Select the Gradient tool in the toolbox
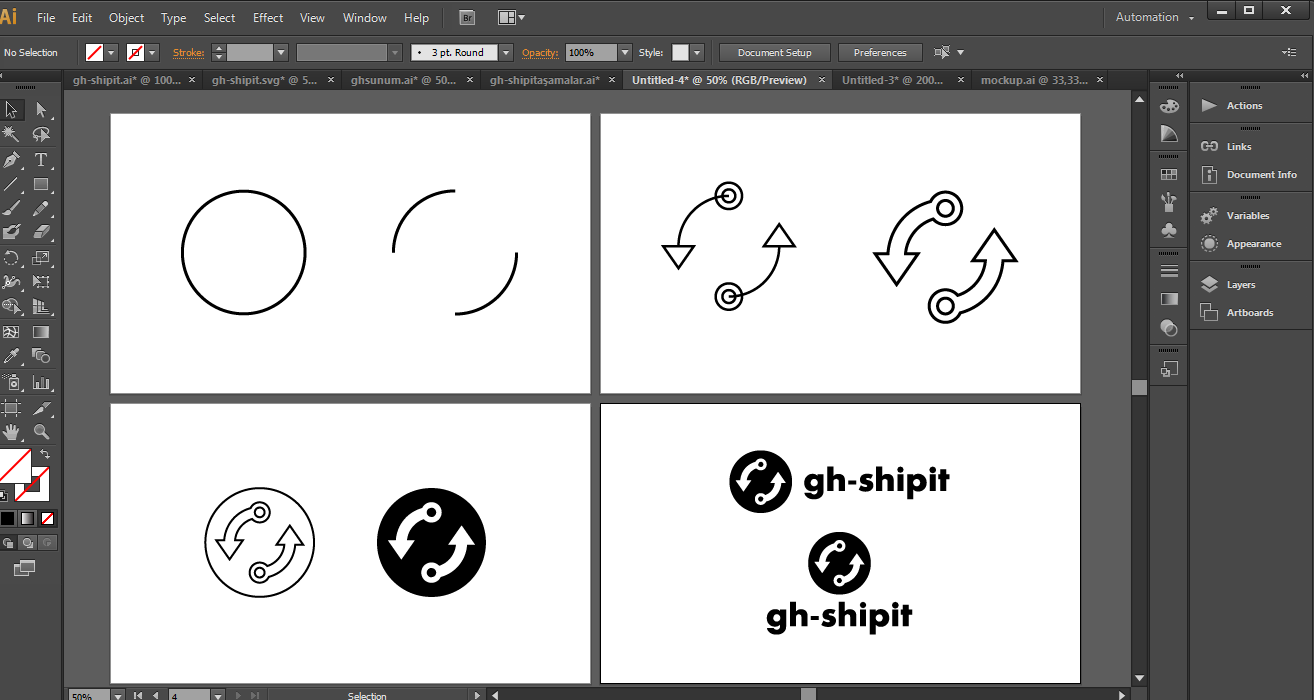This screenshot has height=700, width=1314. 41,332
